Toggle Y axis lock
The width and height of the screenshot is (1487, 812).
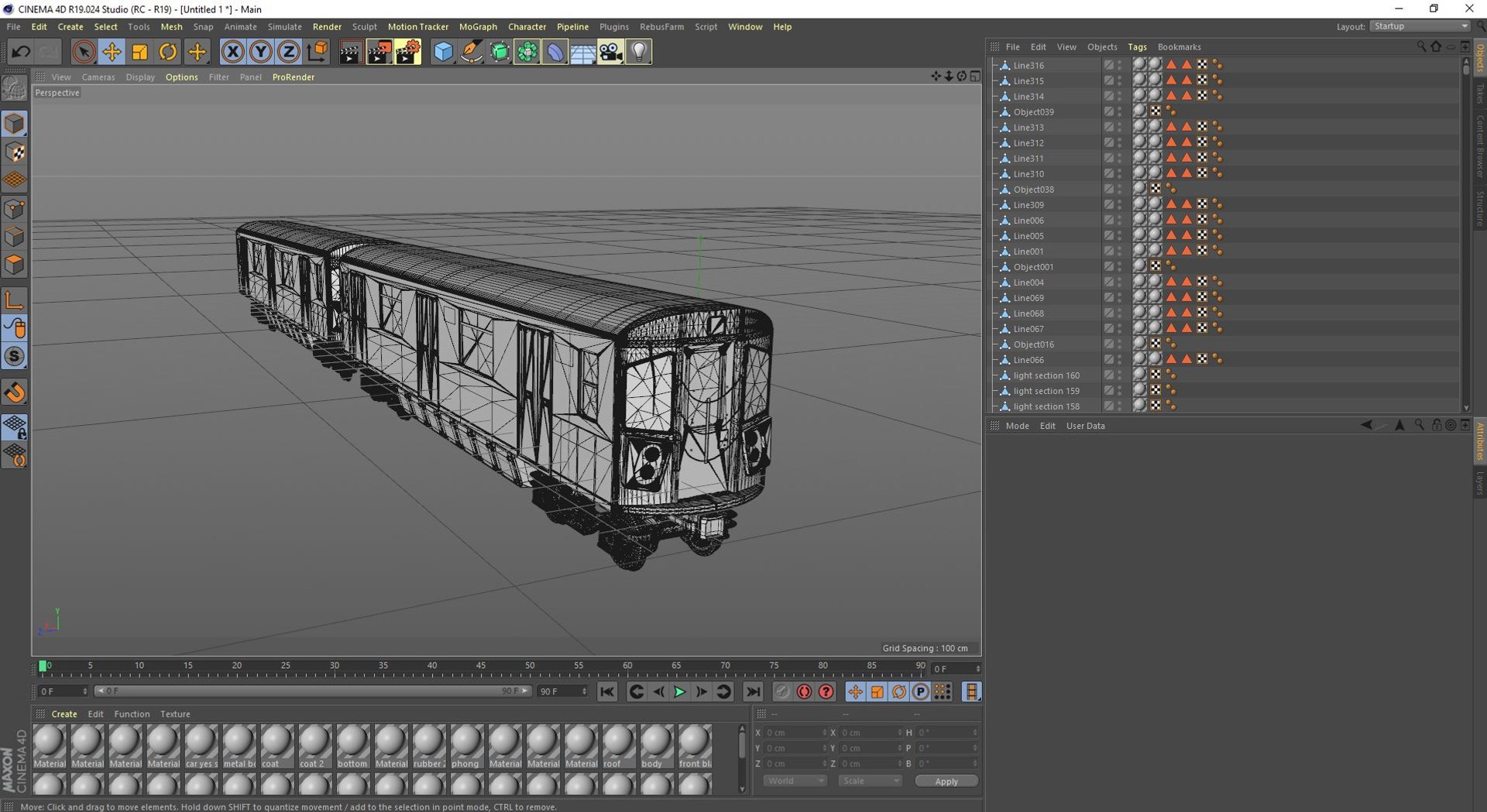260,52
